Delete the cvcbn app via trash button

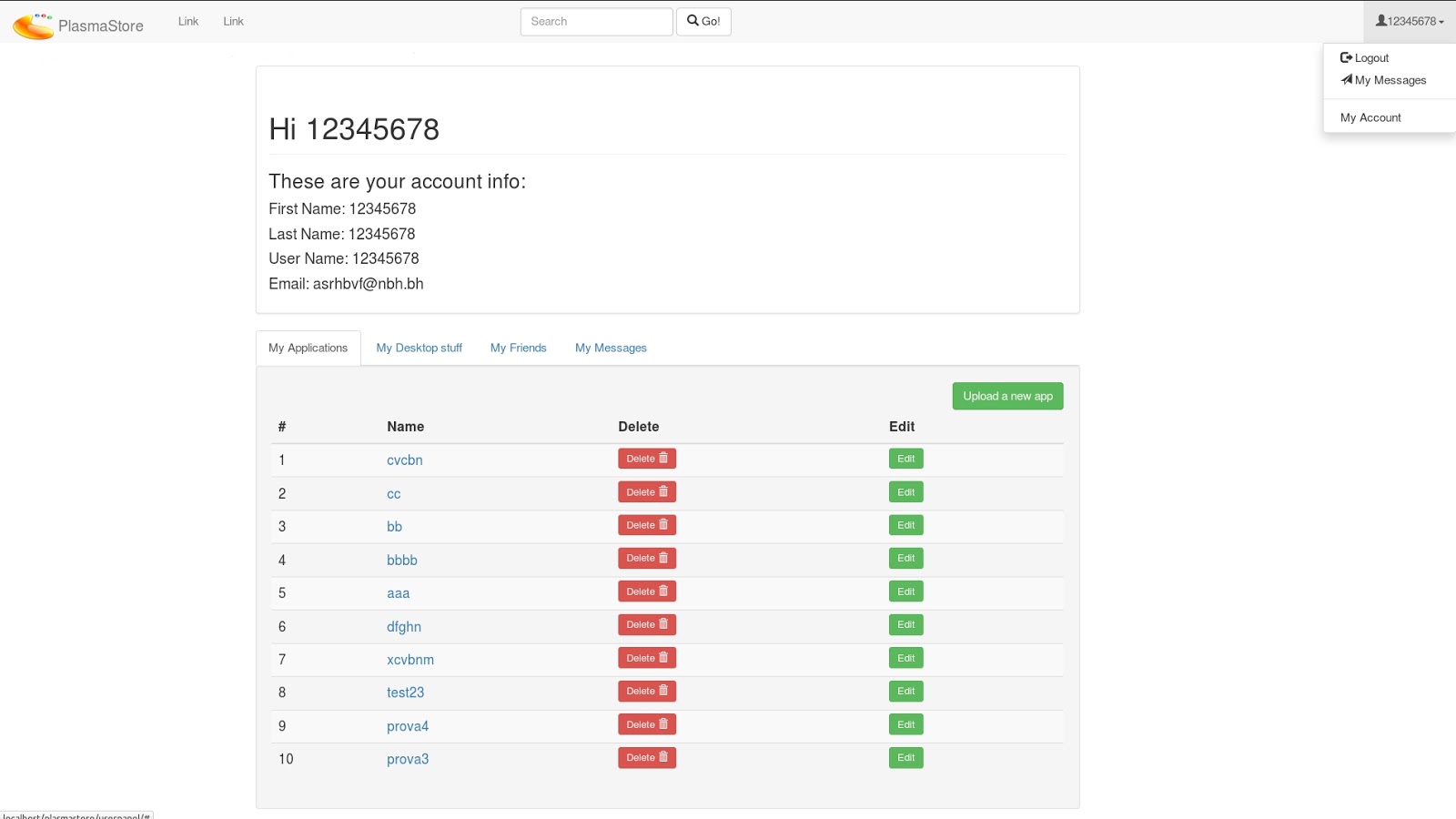(x=647, y=459)
